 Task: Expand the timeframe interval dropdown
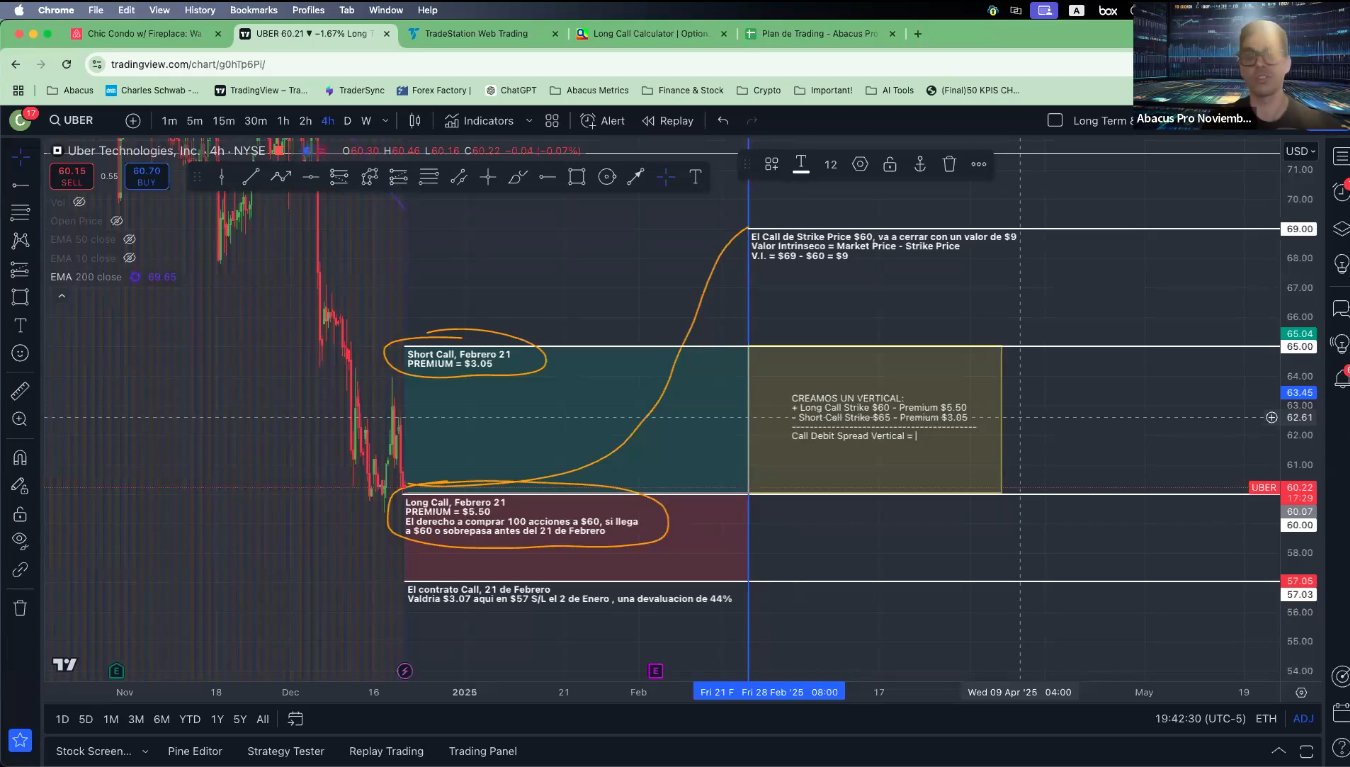pyautogui.click(x=383, y=121)
